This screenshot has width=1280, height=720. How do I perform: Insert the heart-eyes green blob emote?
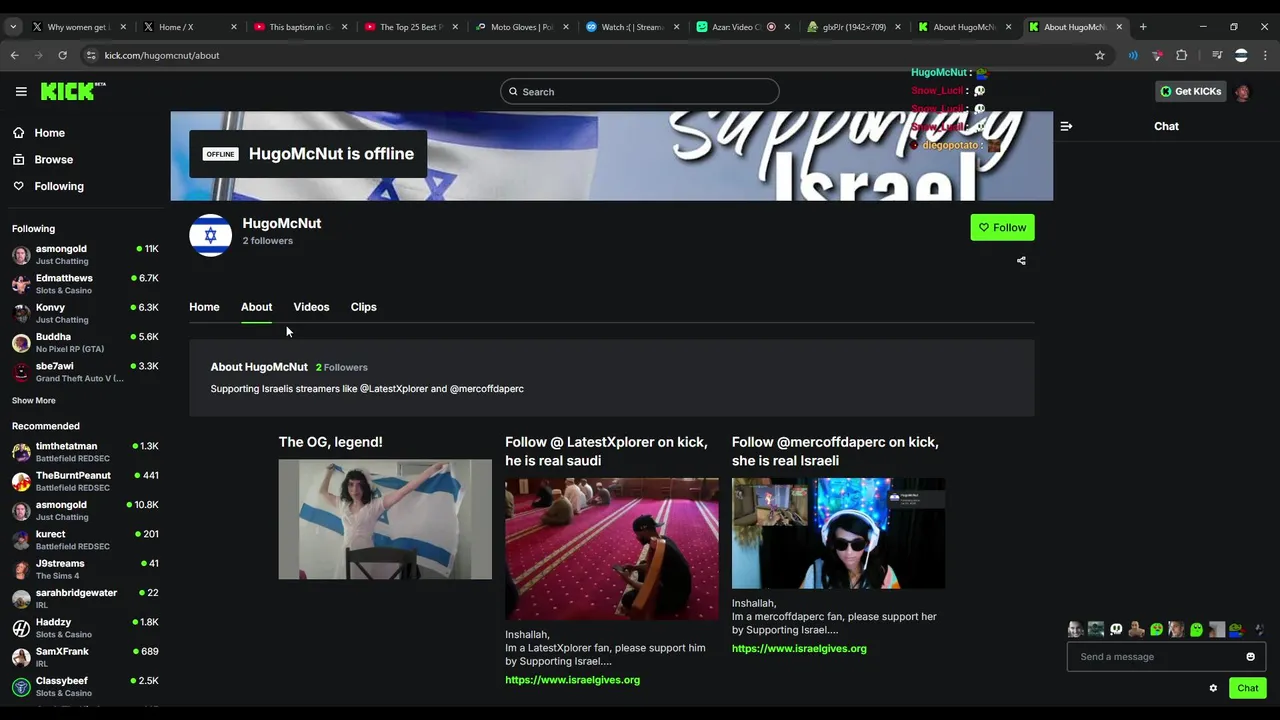[x=1156, y=630]
